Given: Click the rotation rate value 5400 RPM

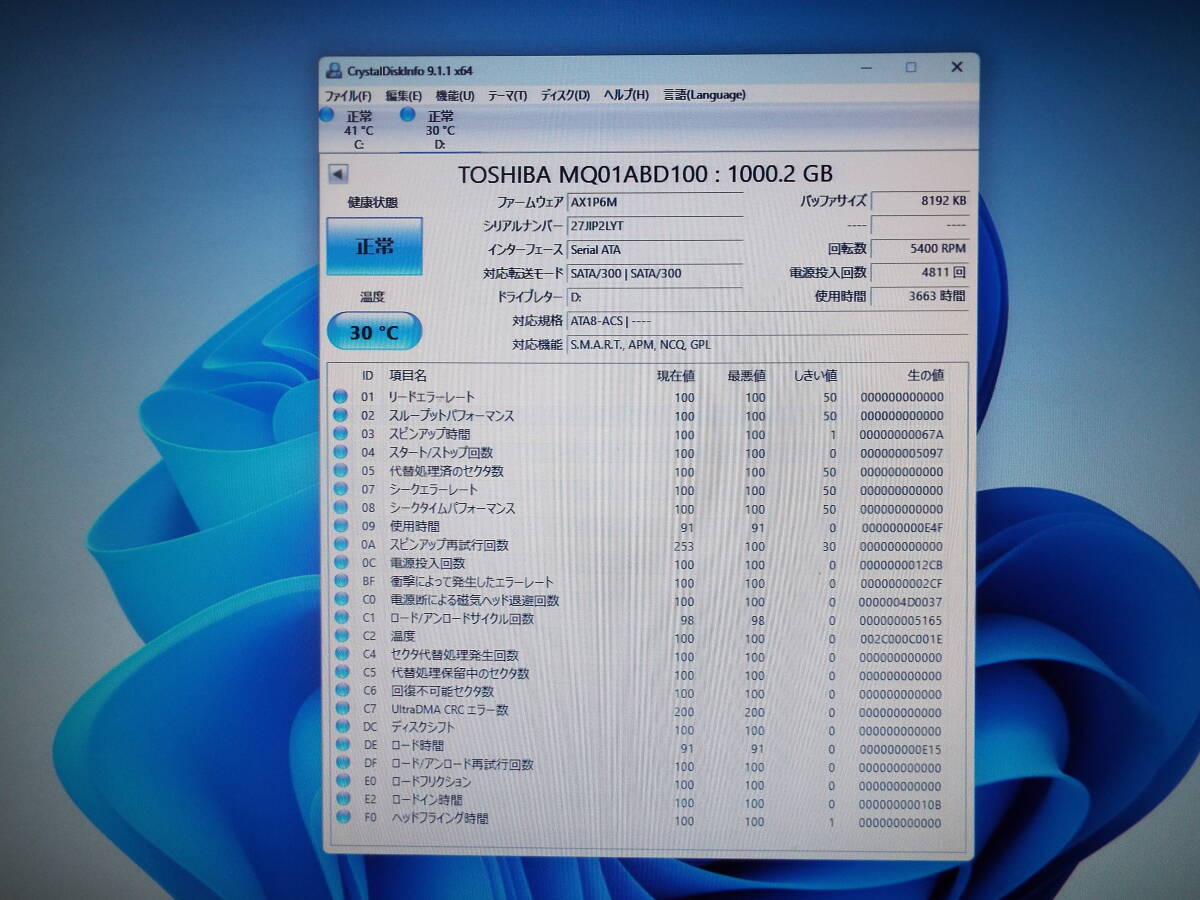Looking at the screenshot, I should click(x=919, y=249).
